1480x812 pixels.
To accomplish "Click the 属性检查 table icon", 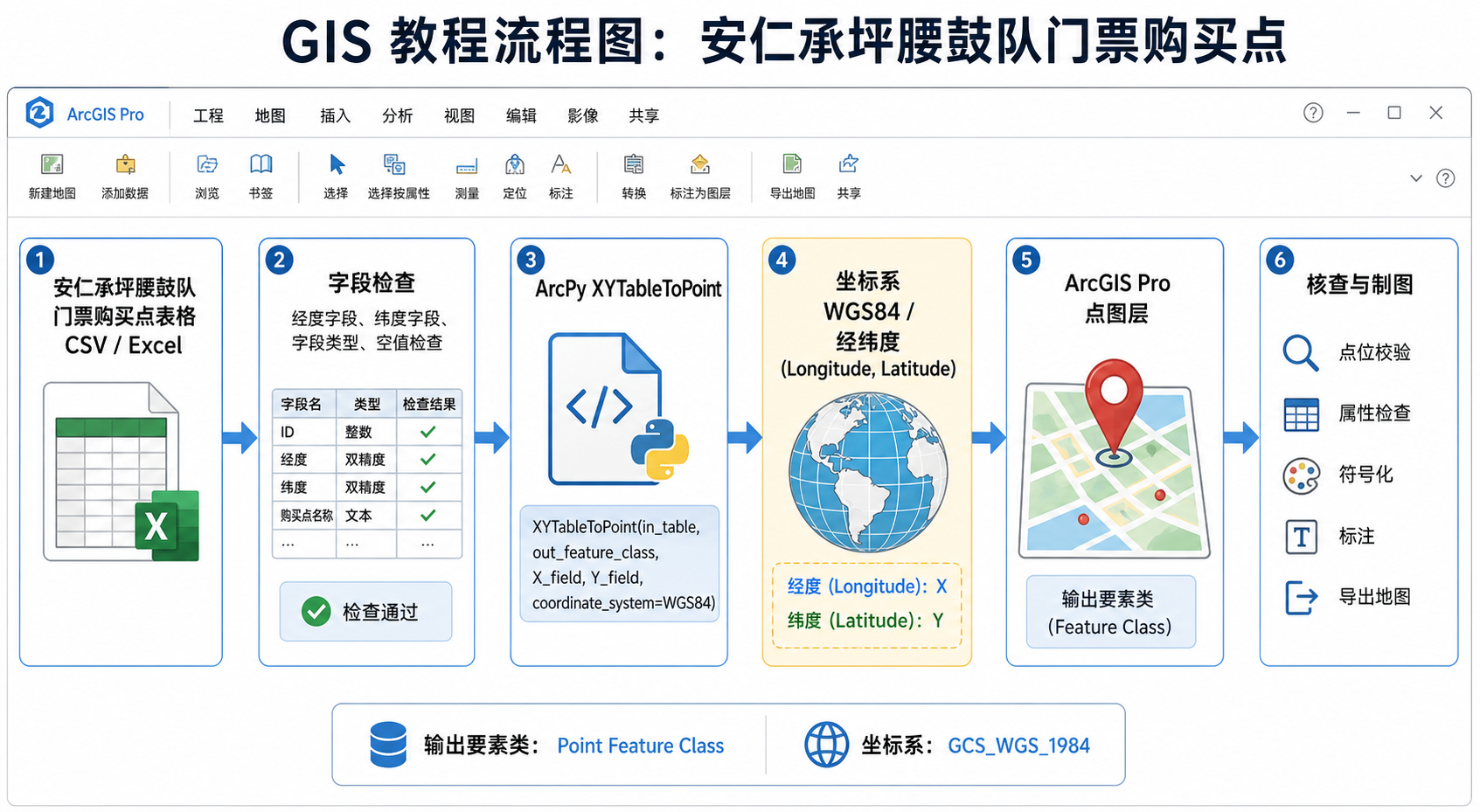I will point(1301,414).
